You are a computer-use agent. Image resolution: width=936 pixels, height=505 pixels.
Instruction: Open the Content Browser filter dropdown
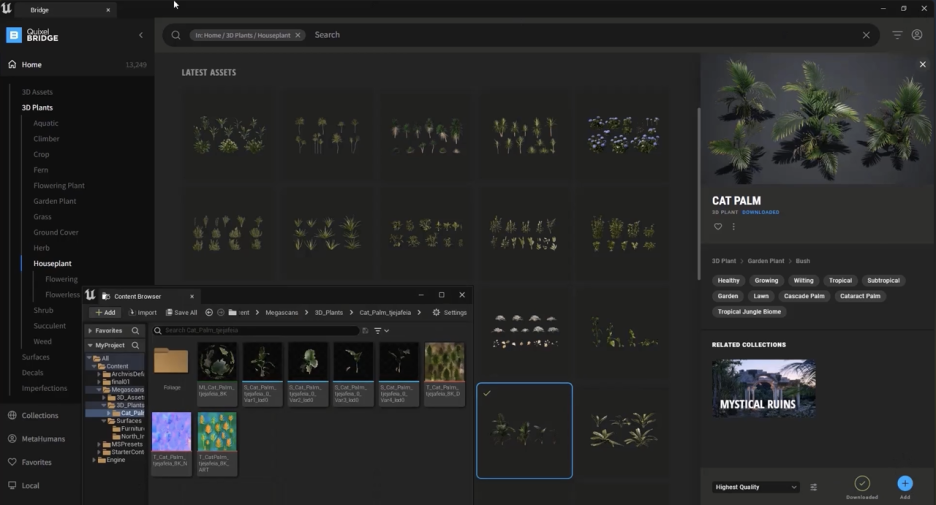pos(381,331)
